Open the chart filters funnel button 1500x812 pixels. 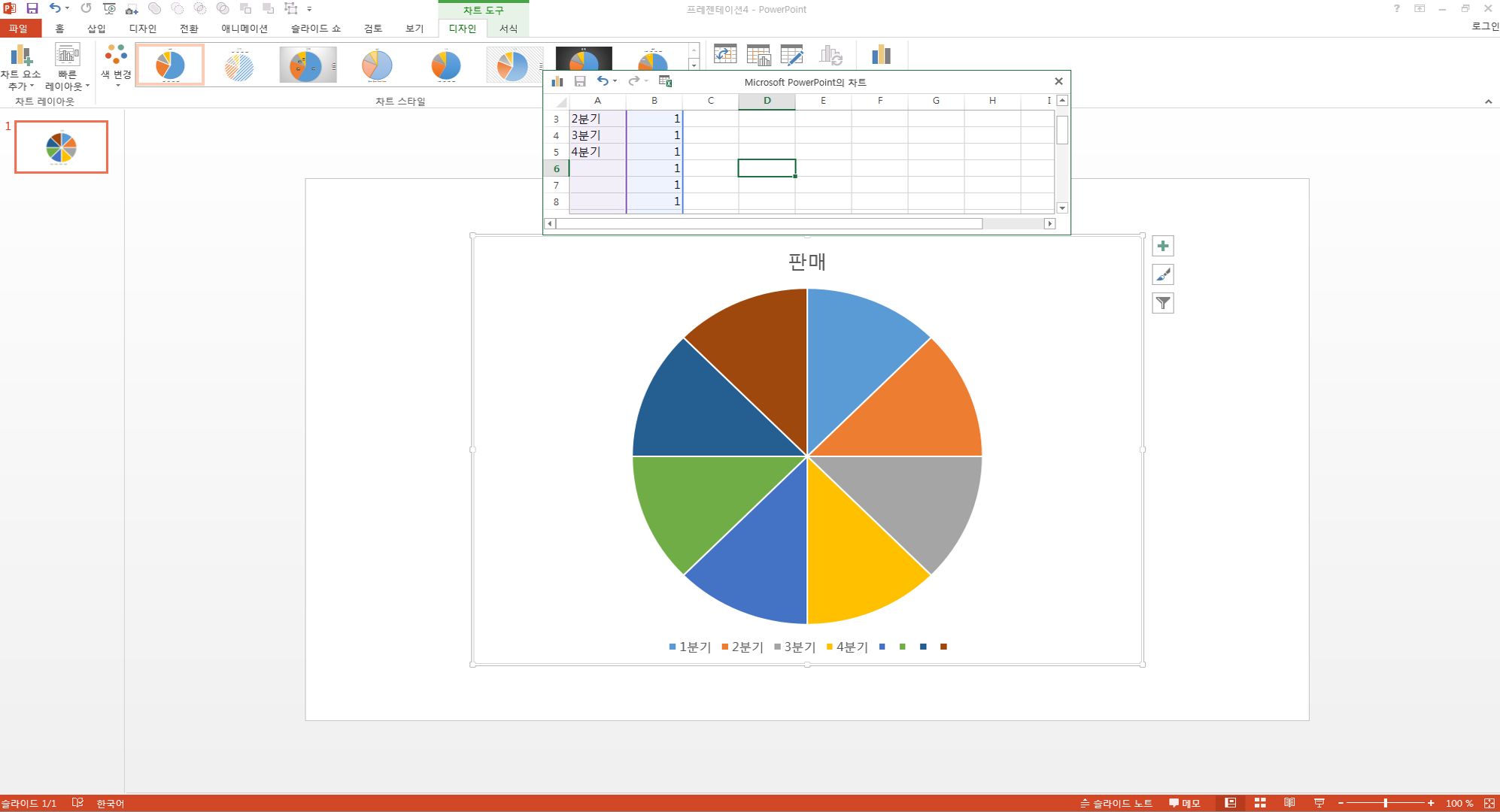1162,303
